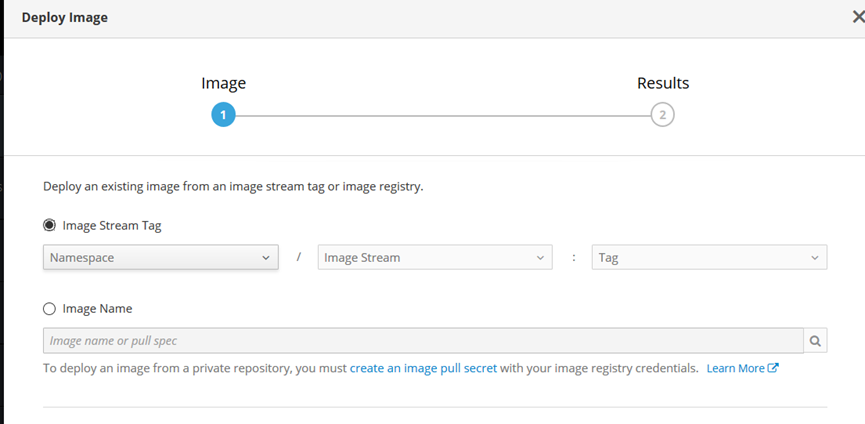
Task: Click the step 2 Results circle
Action: coord(663,115)
